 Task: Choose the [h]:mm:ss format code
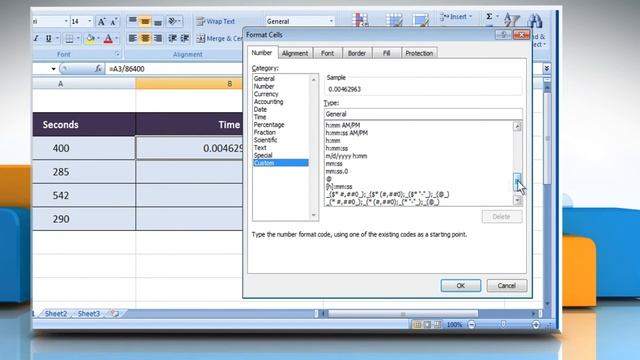339,187
